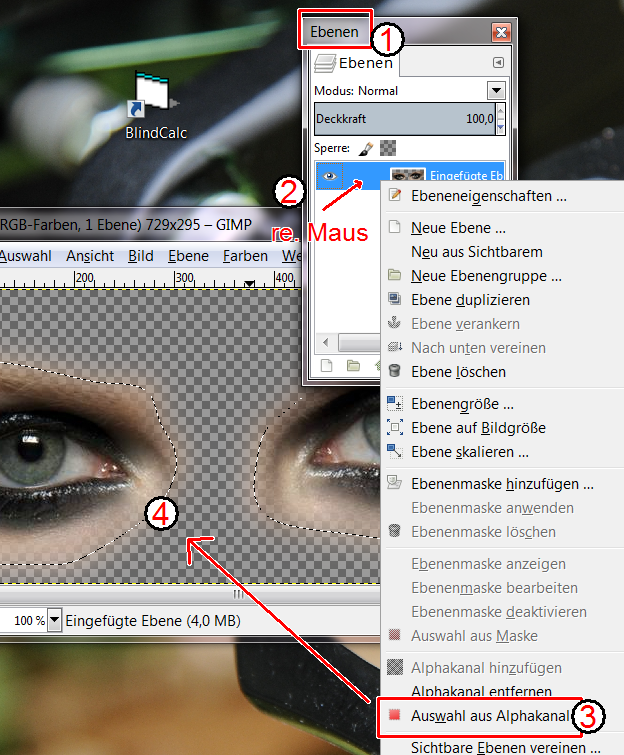Open the Ebenen tab configuration menu arrow
This screenshot has width=624, height=755.
(498, 63)
